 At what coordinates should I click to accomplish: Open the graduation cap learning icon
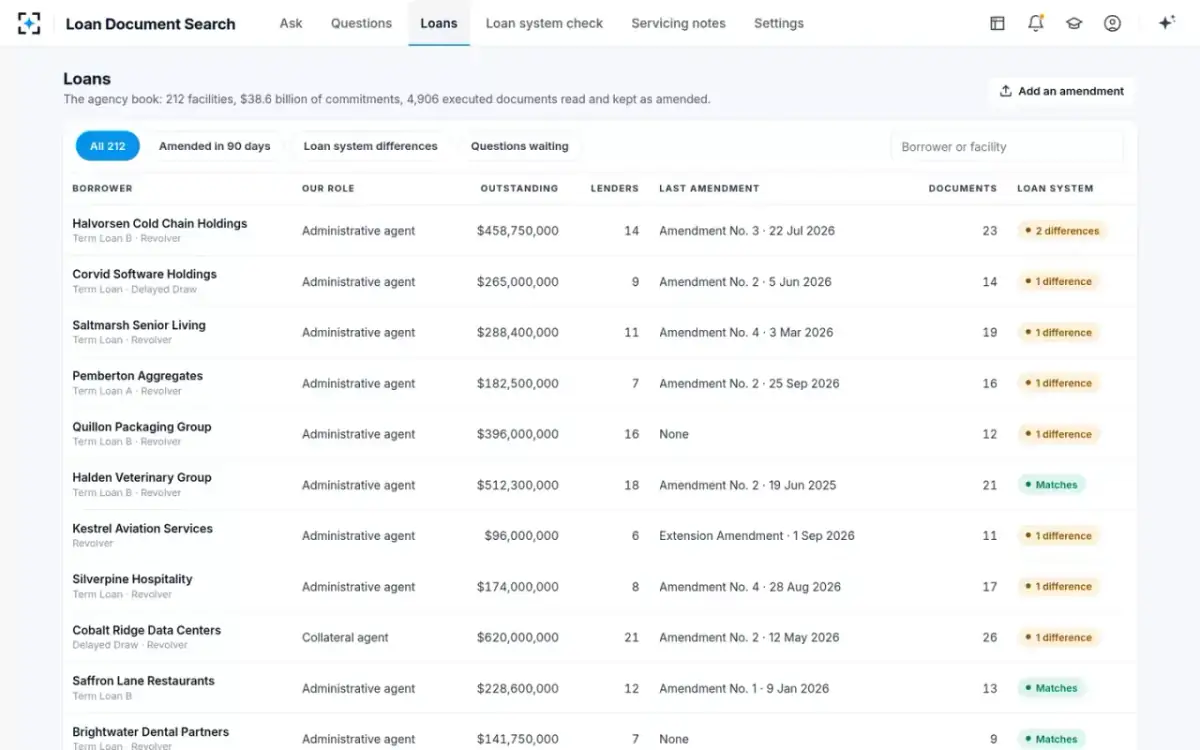[x=1074, y=23]
